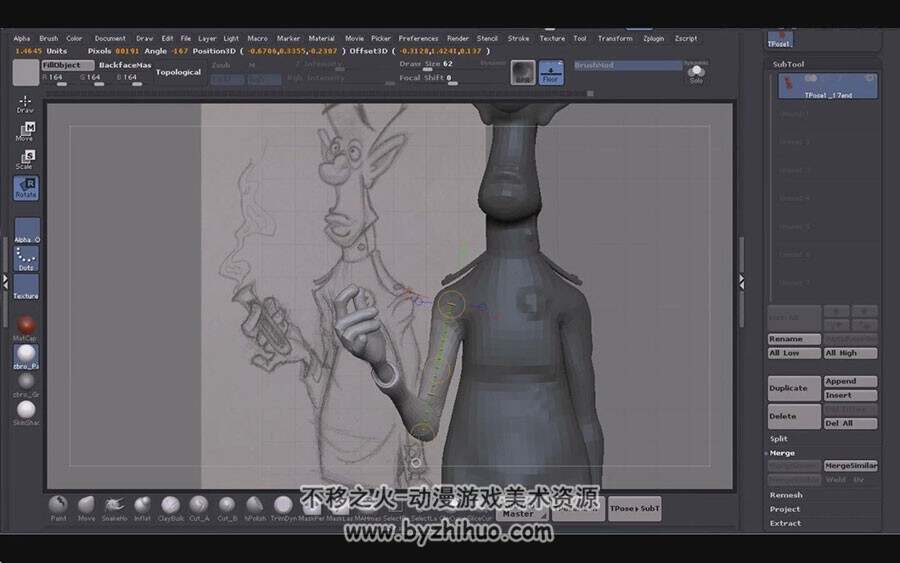Viewport: 900px width, 563px height.
Task: Click the TPose SubT button
Action: [634, 508]
